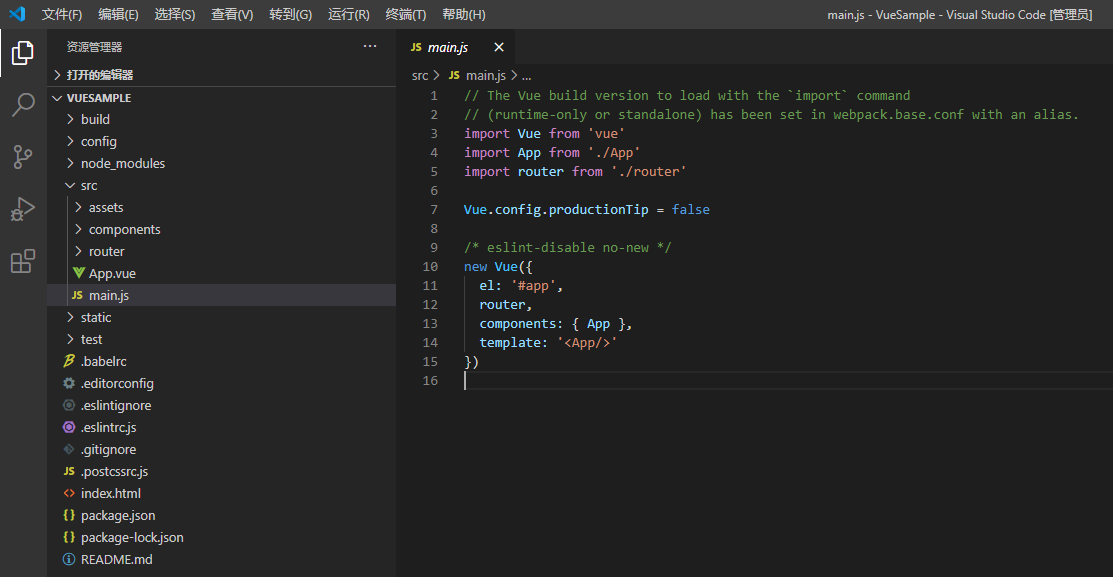Image resolution: width=1113 pixels, height=577 pixels.
Task: Open the 帮助(H) menu
Action: click(x=464, y=14)
